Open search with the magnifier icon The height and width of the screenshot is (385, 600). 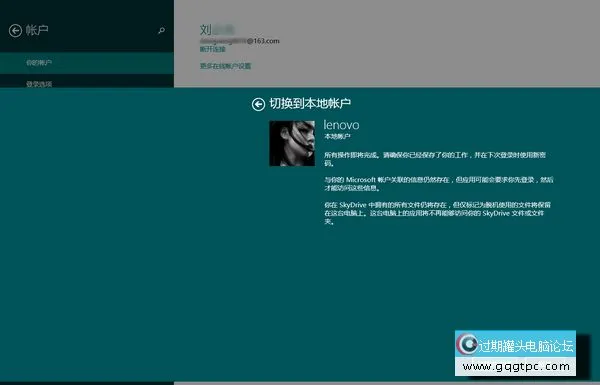click(161, 30)
